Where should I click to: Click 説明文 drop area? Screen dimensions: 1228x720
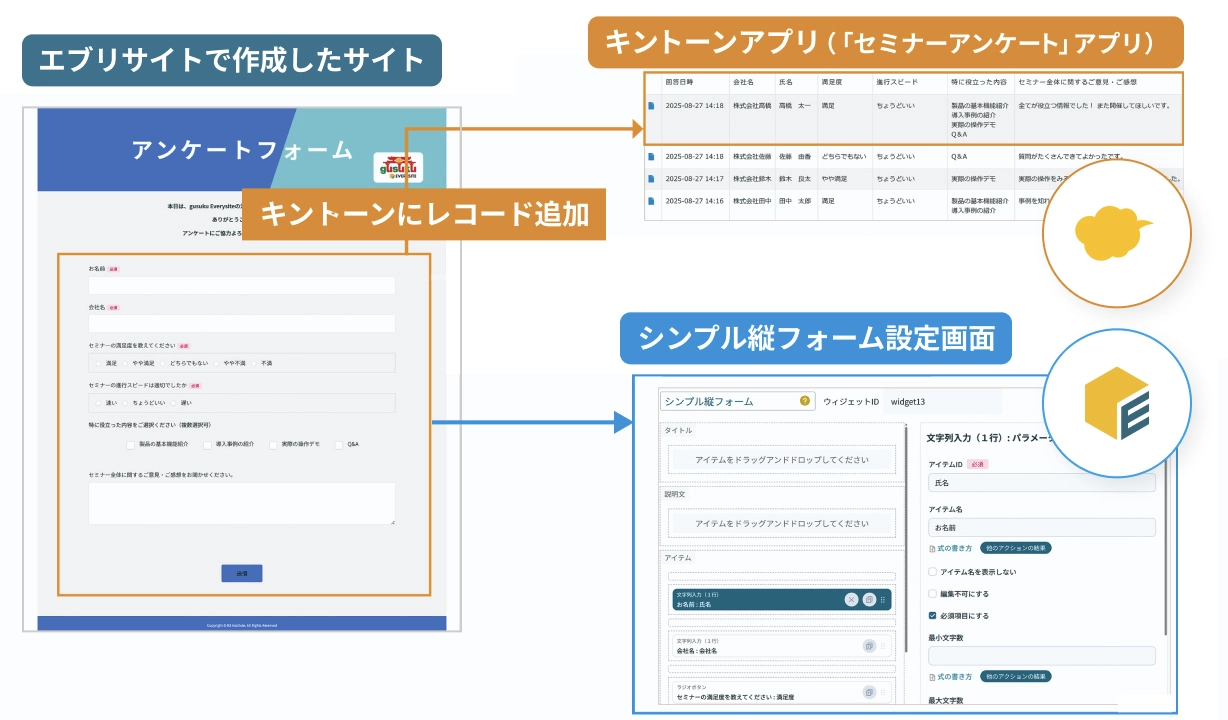coord(783,523)
